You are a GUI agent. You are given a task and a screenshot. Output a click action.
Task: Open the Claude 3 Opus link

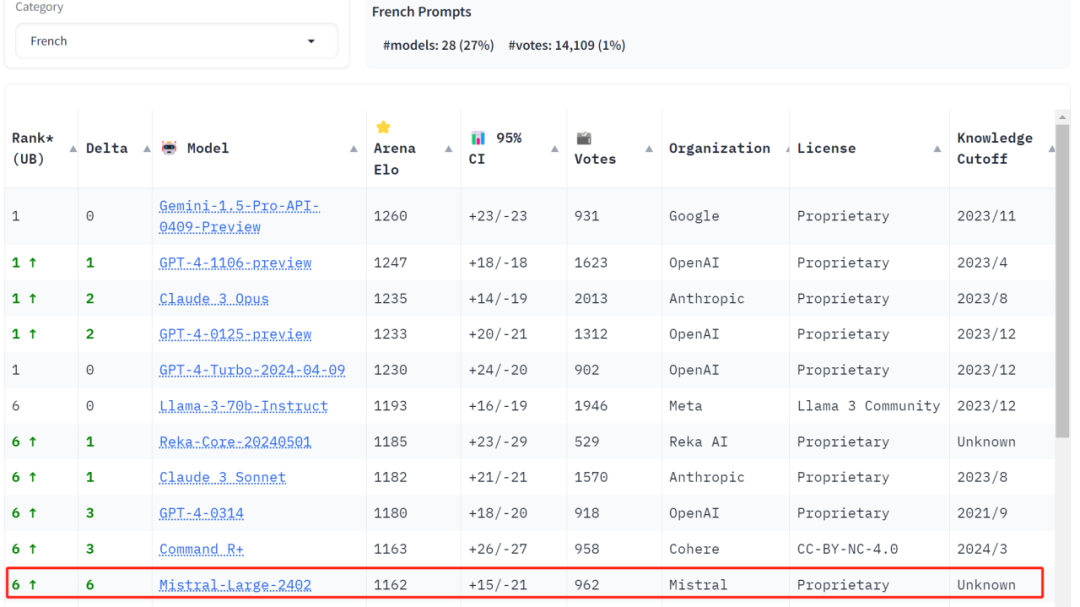tap(214, 298)
